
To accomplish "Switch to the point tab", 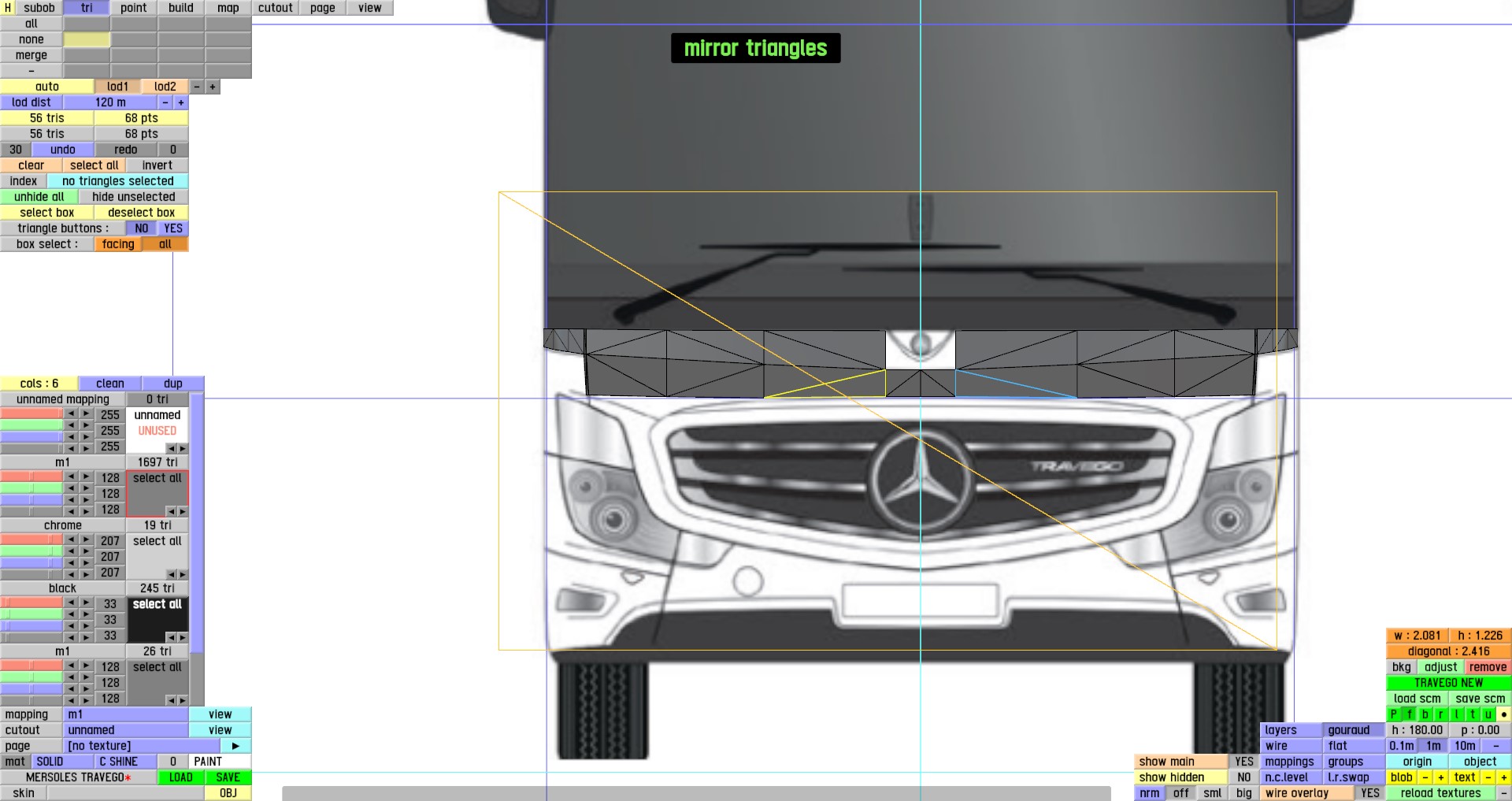I will pos(134,8).
